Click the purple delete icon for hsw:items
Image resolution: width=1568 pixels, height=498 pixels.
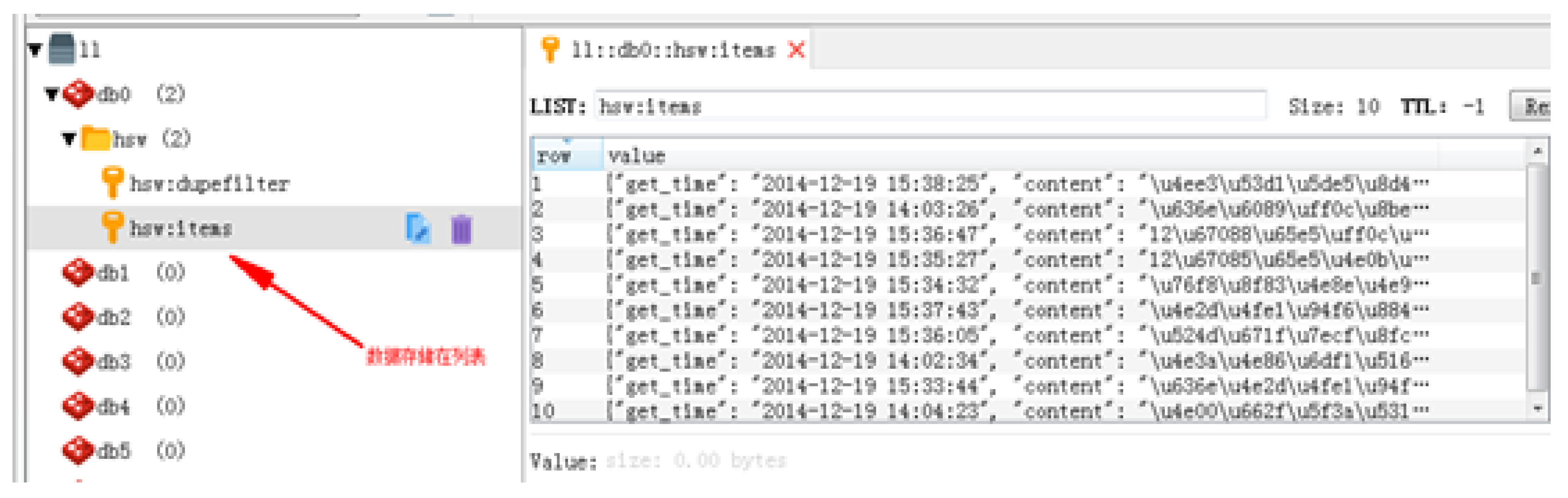click(461, 229)
